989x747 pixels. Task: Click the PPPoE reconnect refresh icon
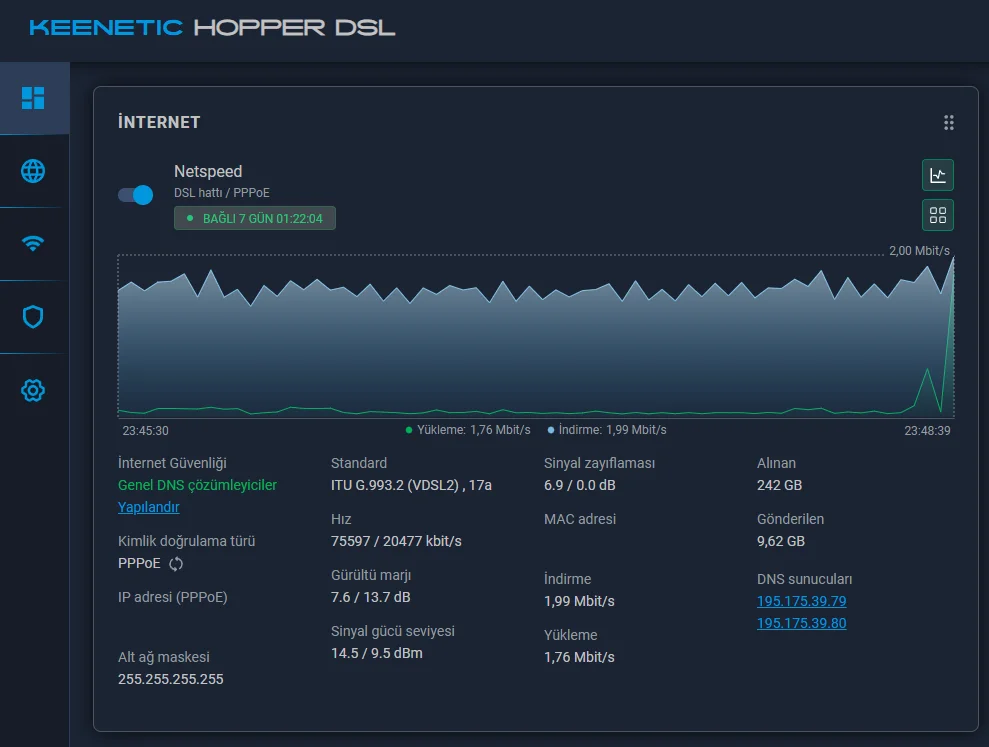176,563
